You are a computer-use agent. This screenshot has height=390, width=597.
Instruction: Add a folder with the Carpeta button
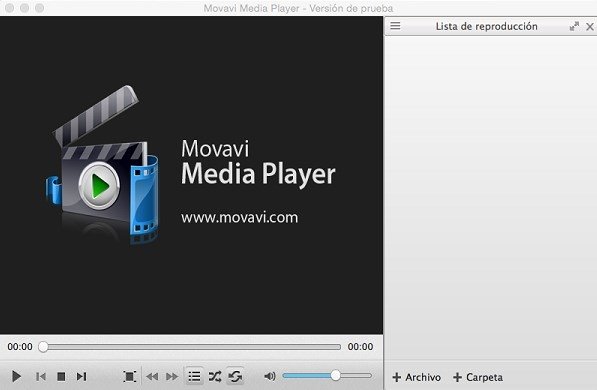(478, 377)
